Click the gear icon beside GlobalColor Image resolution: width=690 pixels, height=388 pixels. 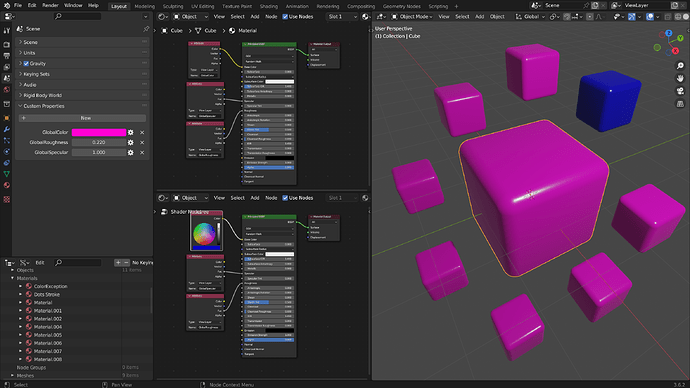130,132
